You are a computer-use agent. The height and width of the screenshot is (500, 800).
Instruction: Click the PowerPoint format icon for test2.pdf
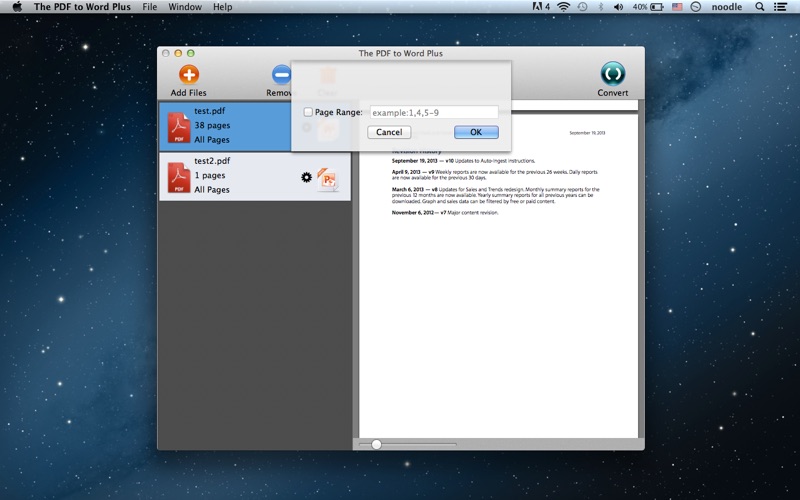(x=328, y=179)
